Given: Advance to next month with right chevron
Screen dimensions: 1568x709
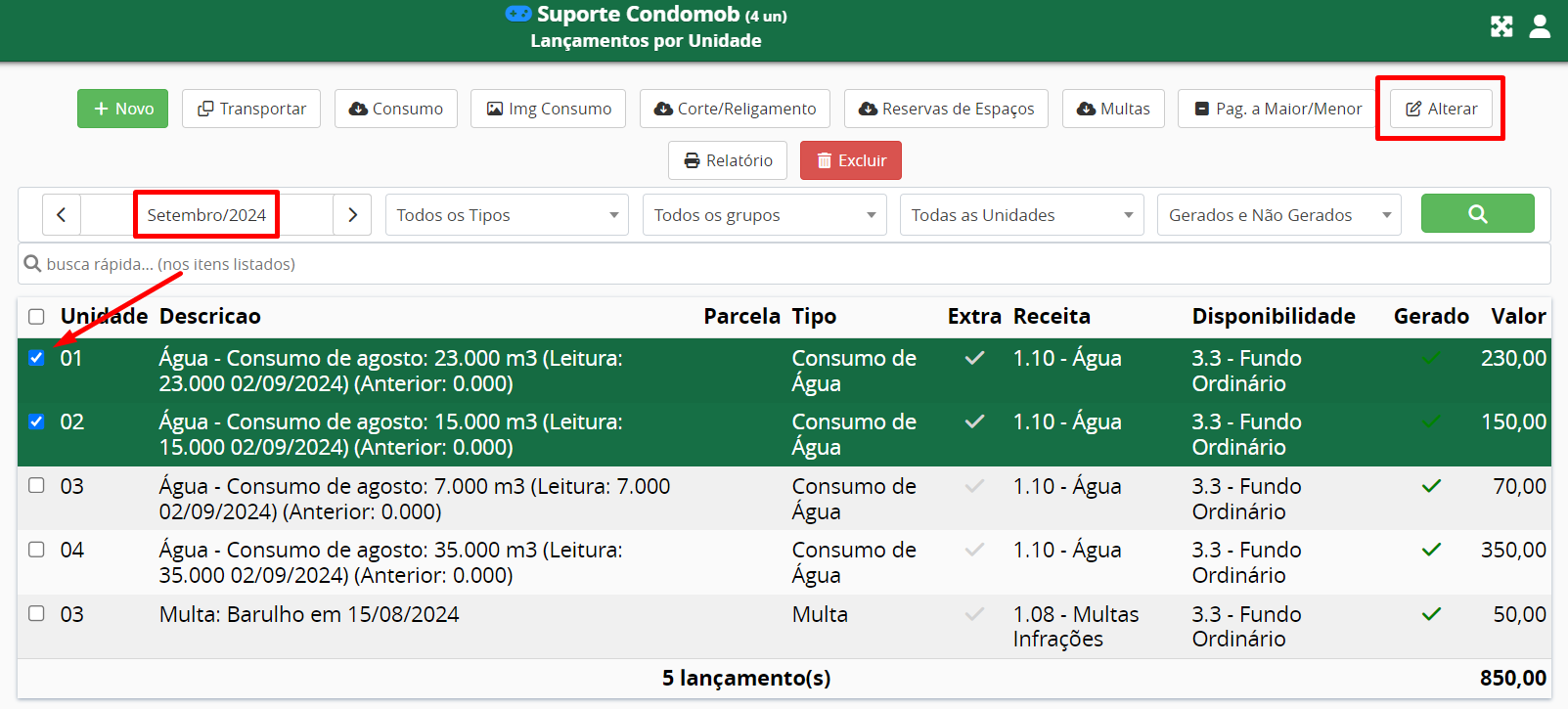Looking at the screenshot, I should (x=352, y=215).
